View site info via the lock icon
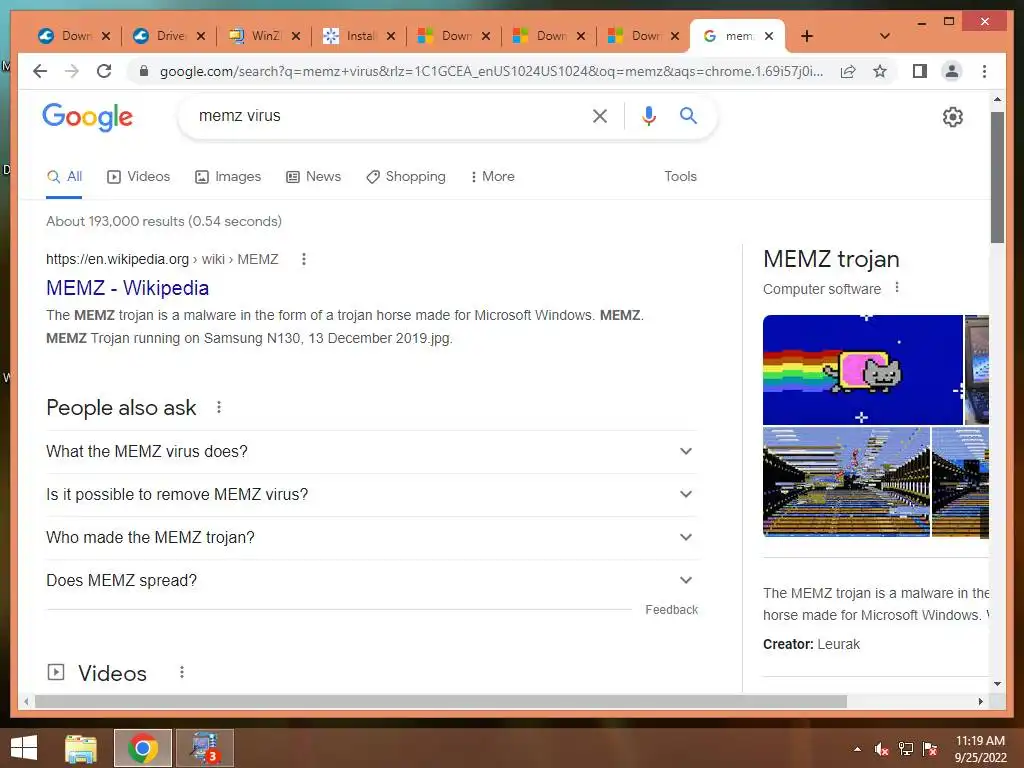Screen dimensions: 1024x768 click(144, 71)
